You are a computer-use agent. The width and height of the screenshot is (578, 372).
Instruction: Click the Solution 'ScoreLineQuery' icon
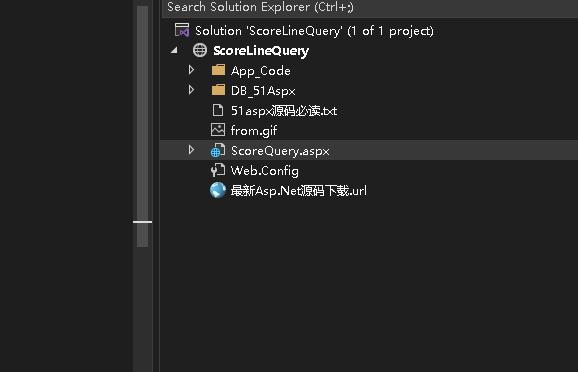point(182,30)
